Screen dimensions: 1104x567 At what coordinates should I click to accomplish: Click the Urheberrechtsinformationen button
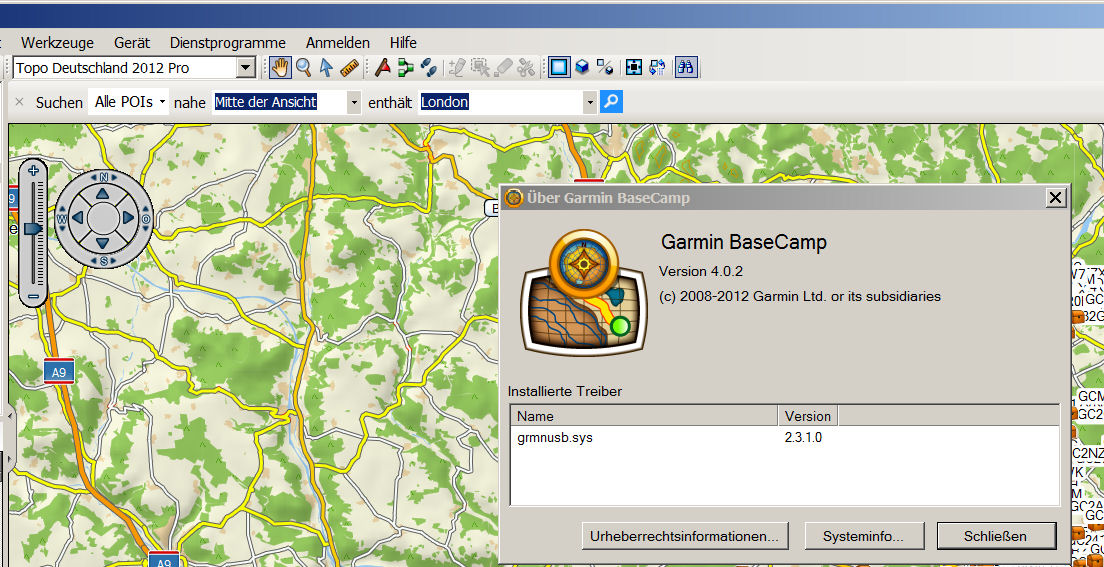[685, 536]
